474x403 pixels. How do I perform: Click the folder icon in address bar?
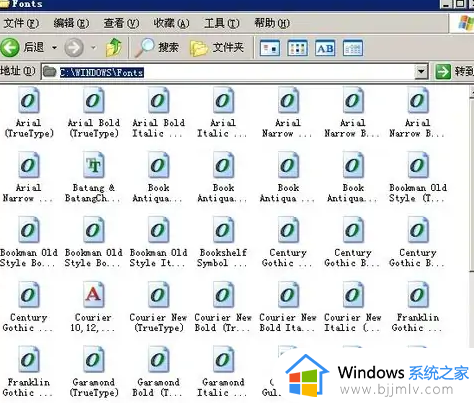click(x=50, y=71)
